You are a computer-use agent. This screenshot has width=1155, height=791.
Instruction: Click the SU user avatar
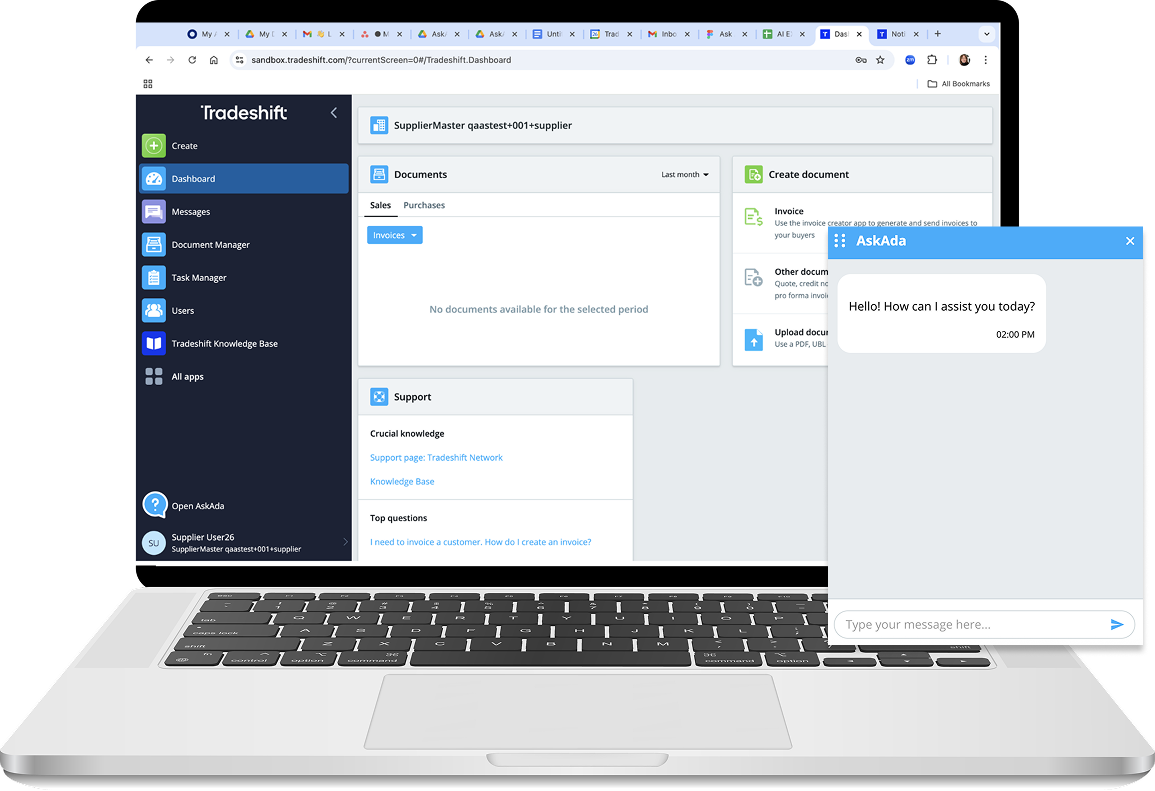click(153, 543)
